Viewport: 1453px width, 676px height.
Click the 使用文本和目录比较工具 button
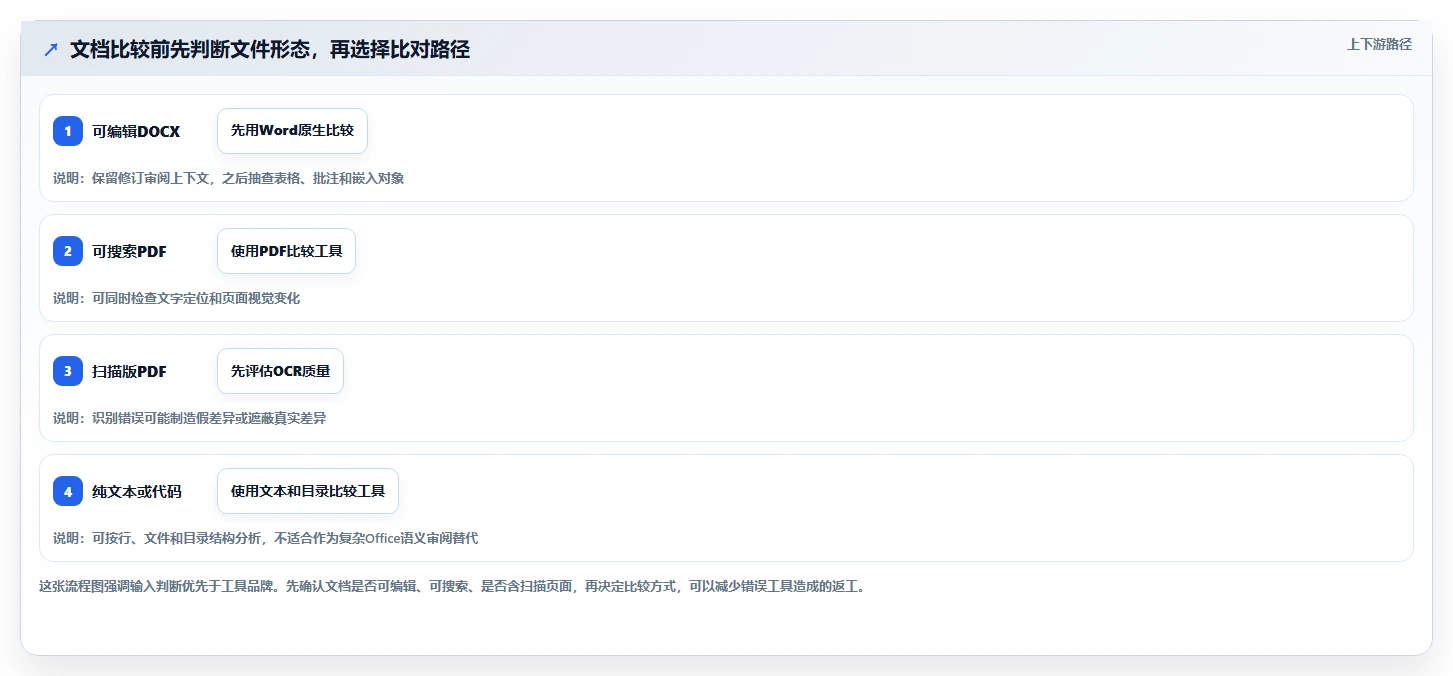[308, 491]
